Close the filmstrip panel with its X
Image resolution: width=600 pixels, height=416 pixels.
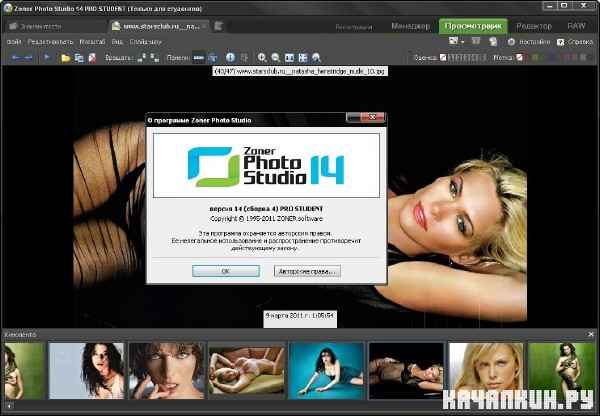(591, 334)
